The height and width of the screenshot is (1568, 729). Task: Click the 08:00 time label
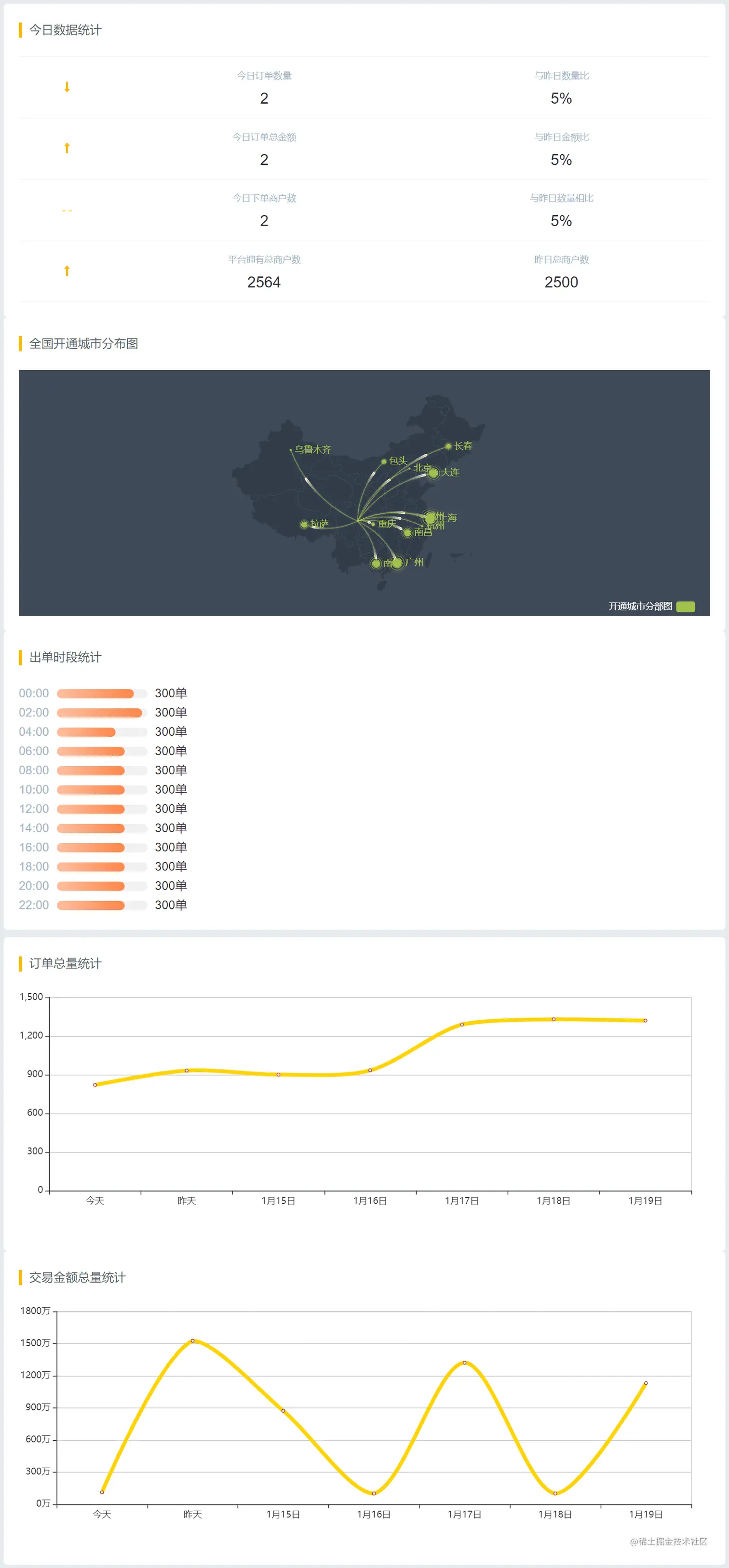coord(34,770)
